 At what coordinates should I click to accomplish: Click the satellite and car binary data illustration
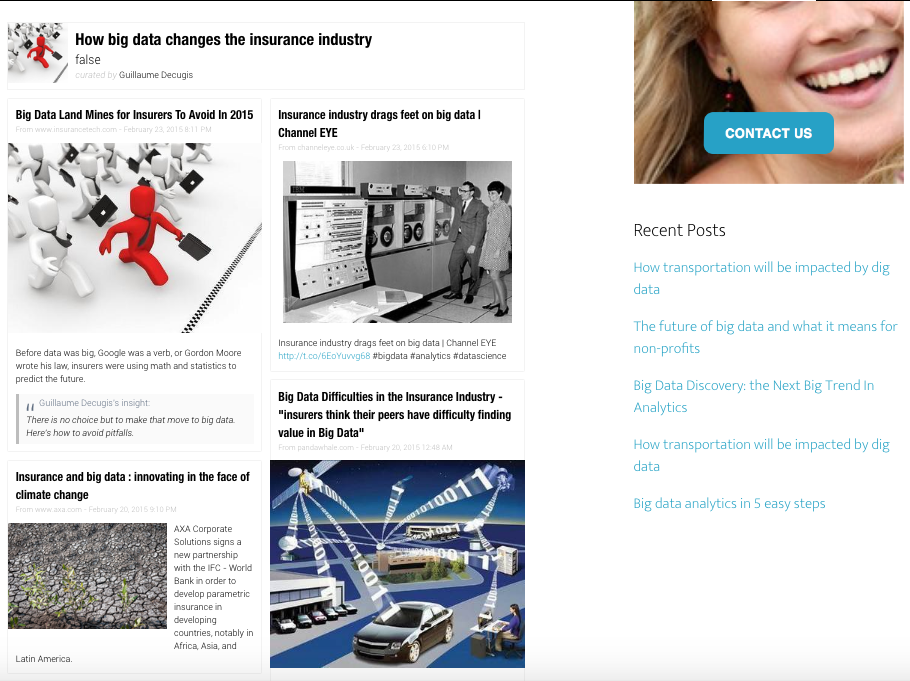[x=398, y=564]
